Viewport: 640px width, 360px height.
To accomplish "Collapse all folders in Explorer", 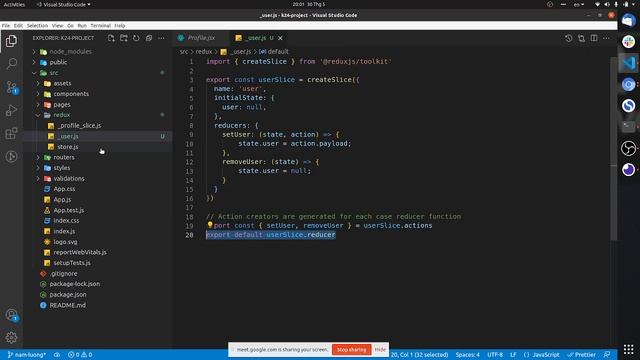I will 149,38.
